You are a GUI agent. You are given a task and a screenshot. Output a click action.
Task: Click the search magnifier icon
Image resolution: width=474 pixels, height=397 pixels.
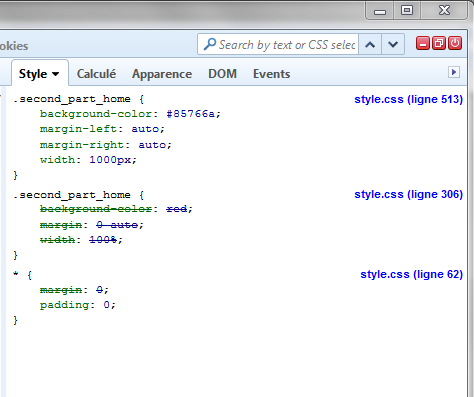click(210, 44)
